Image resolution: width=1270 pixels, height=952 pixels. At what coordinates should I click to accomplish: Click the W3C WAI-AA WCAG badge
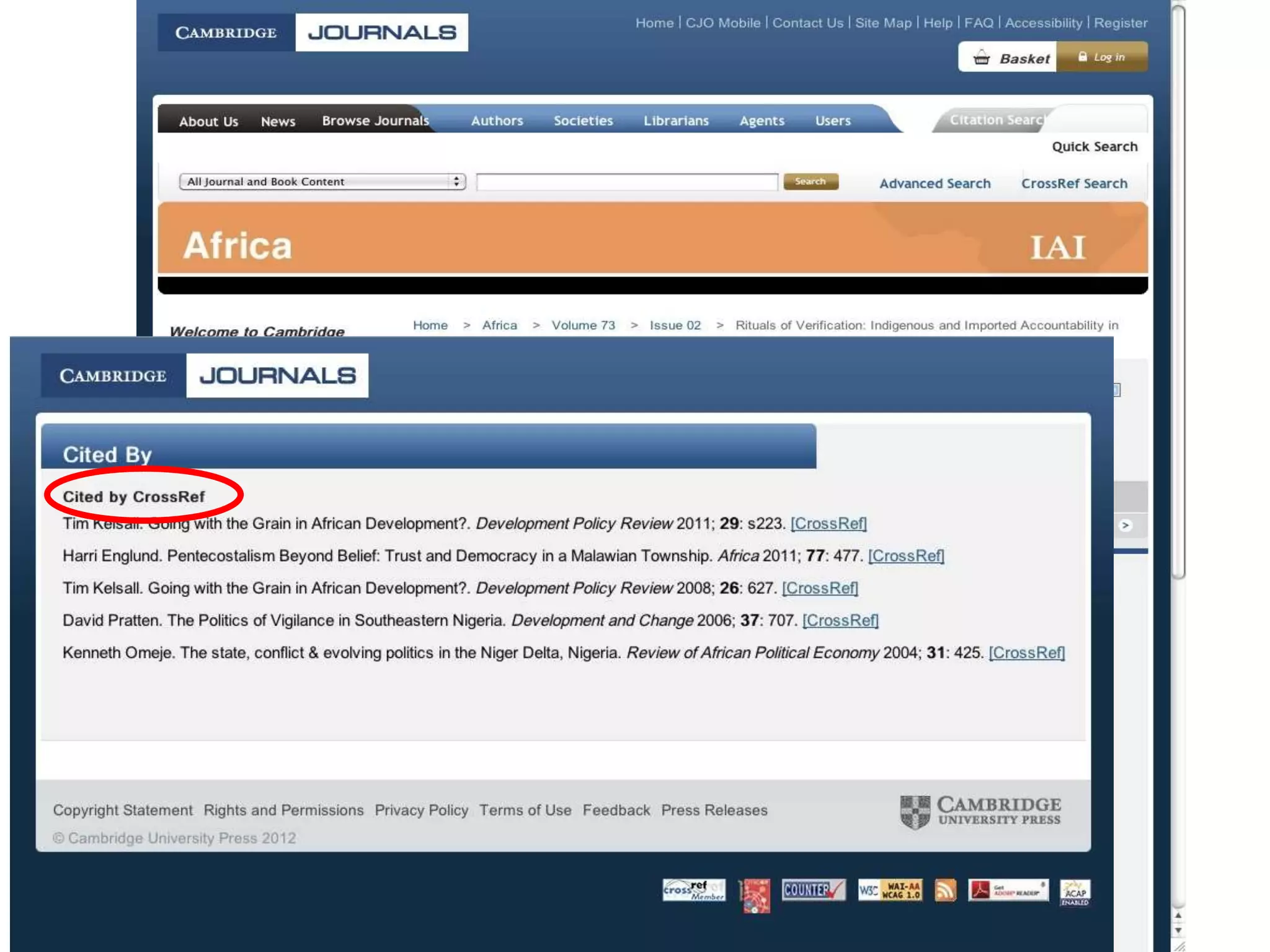click(890, 890)
